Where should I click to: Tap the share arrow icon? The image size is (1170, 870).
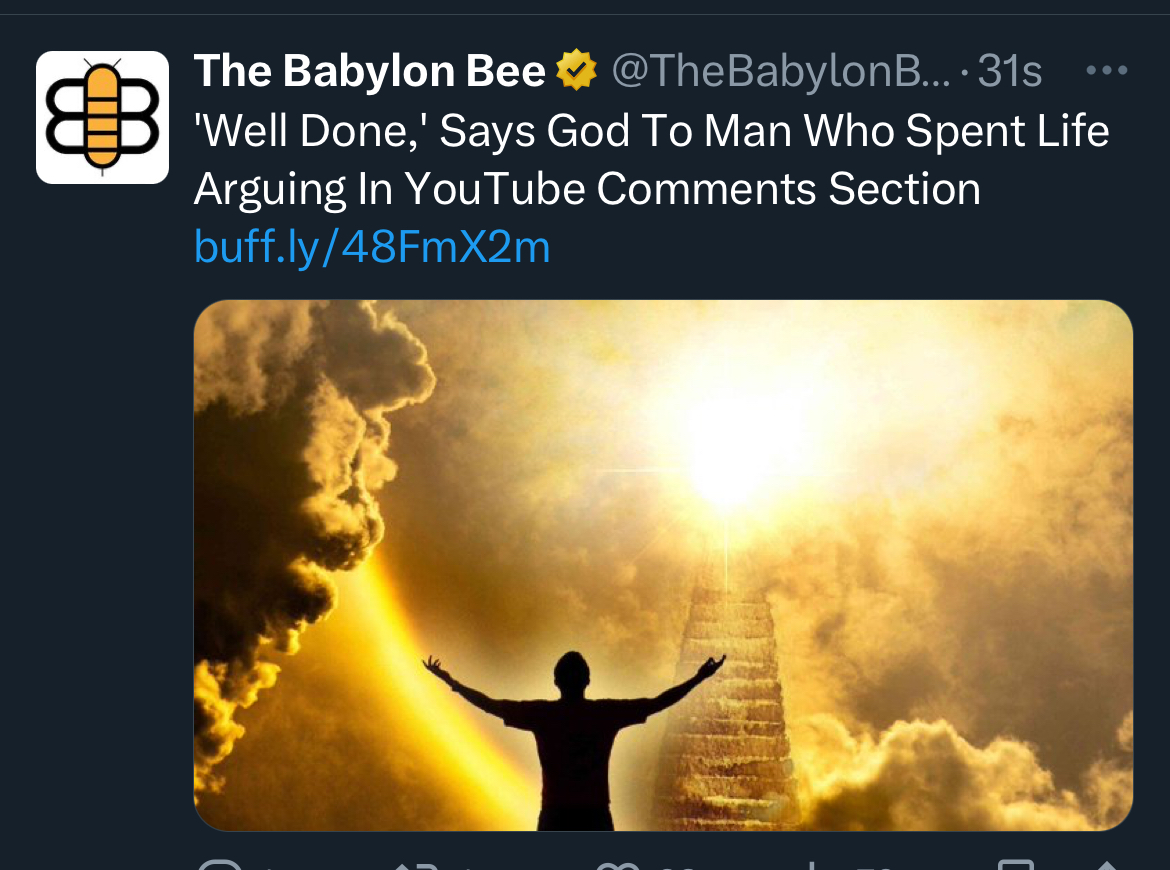[1108, 866]
